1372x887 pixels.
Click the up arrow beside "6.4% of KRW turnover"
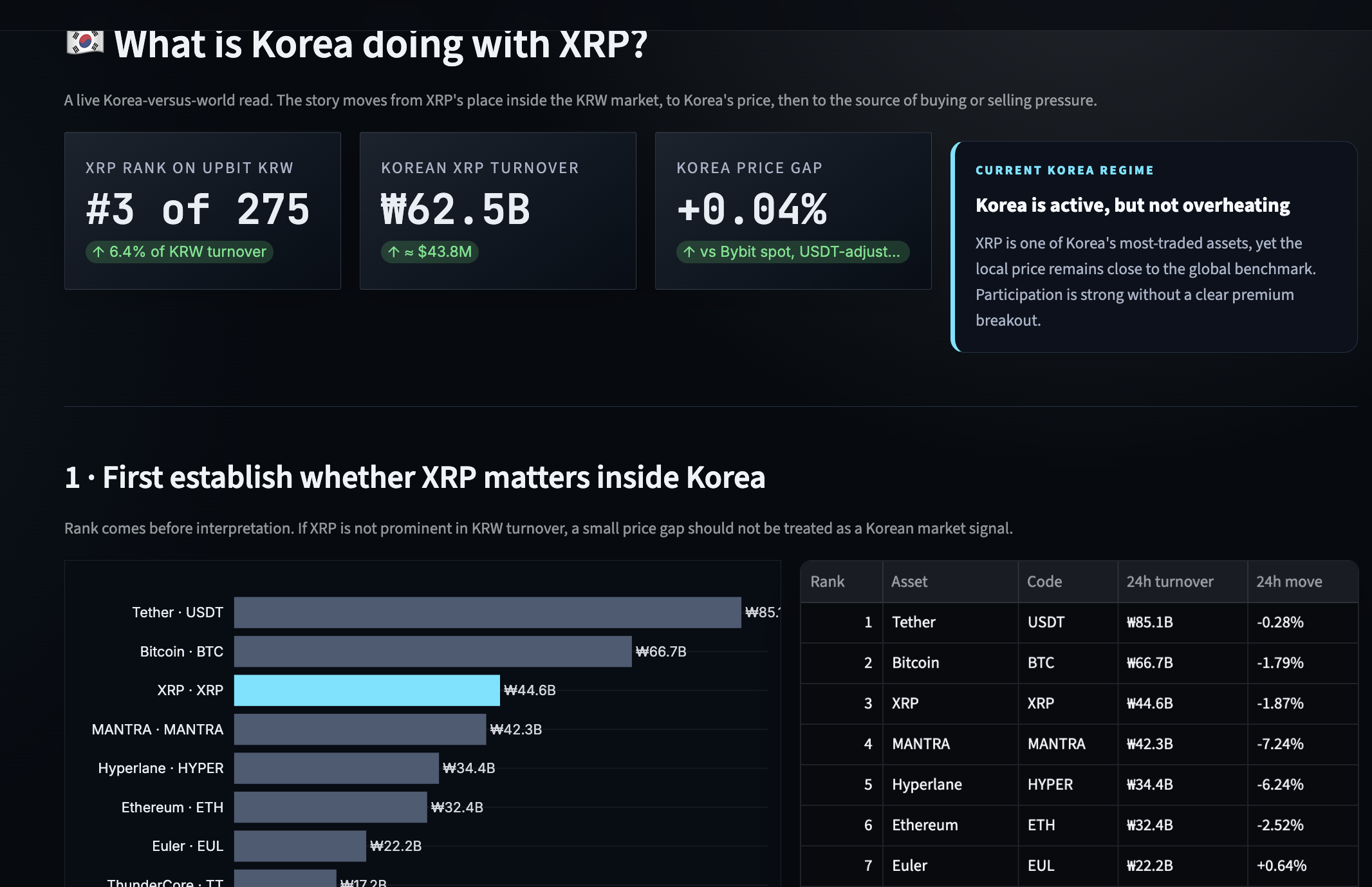click(98, 252)
